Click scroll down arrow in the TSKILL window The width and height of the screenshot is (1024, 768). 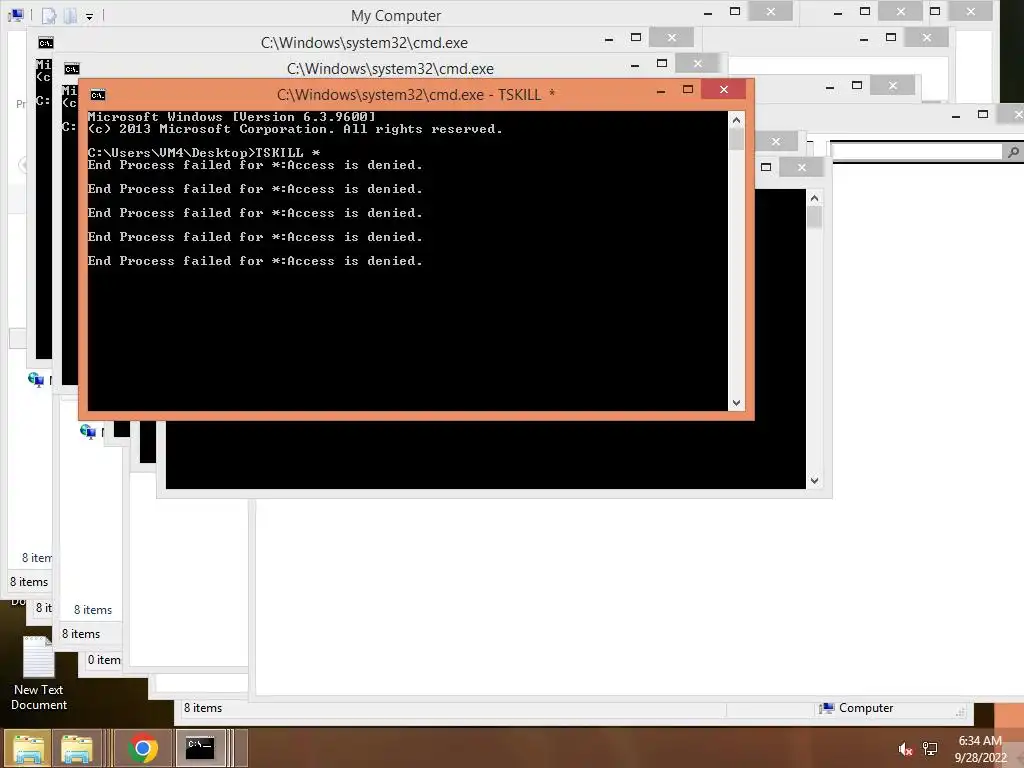point(737,403)
